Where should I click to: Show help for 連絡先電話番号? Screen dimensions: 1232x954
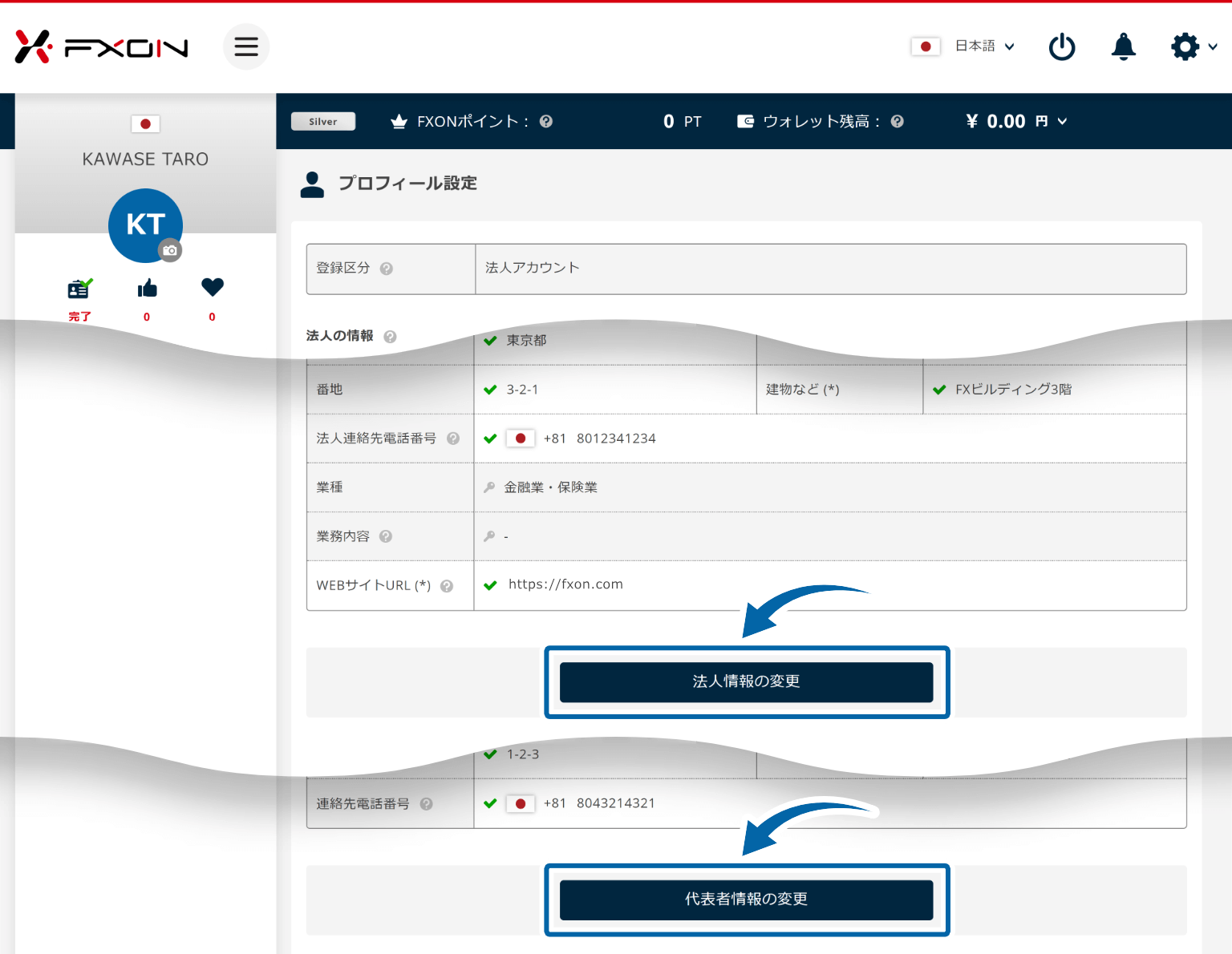pyautogui.click(x=427, y=803)
